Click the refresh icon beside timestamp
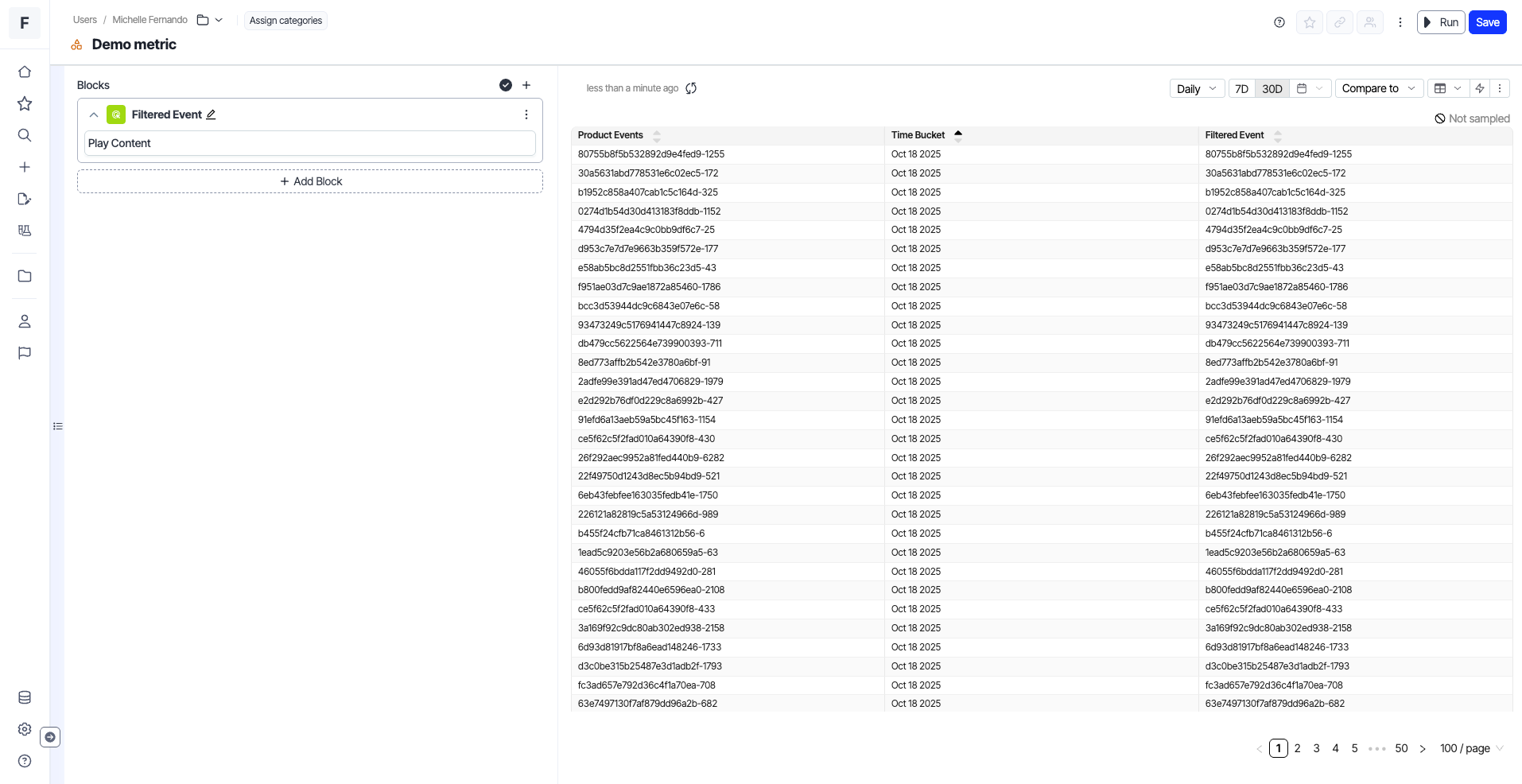1522x784 pixels. 691,88
